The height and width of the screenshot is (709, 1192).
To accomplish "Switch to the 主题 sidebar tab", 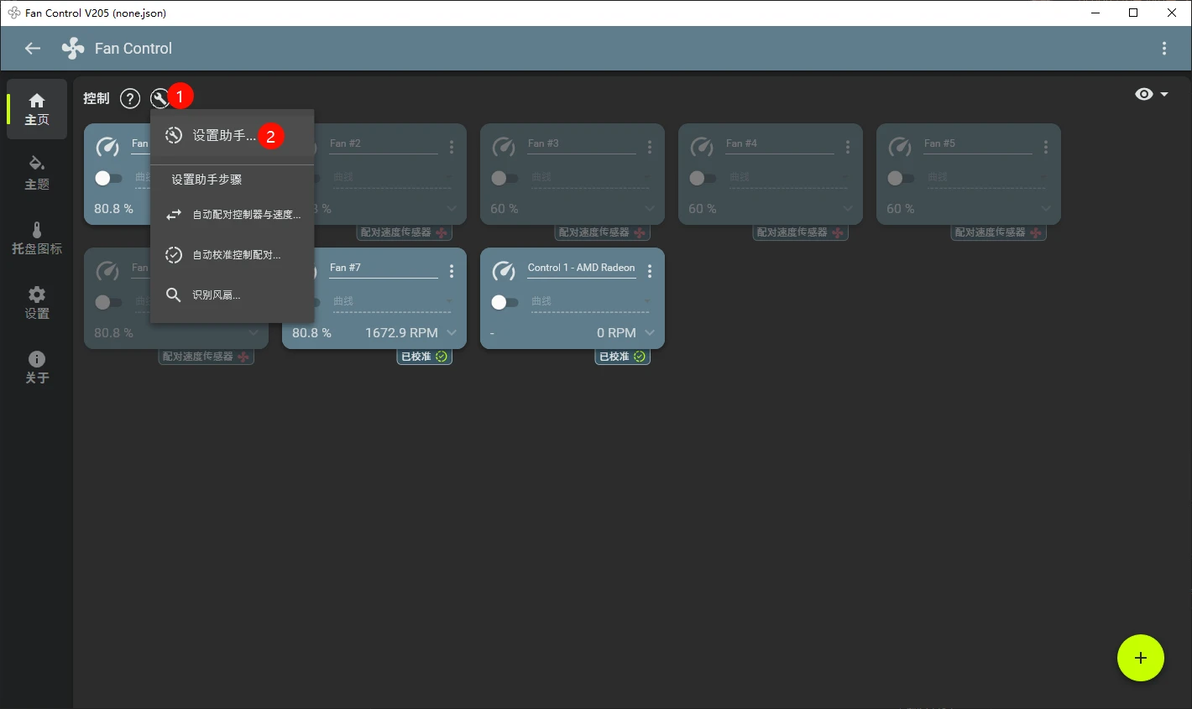I will pos(36,173).
